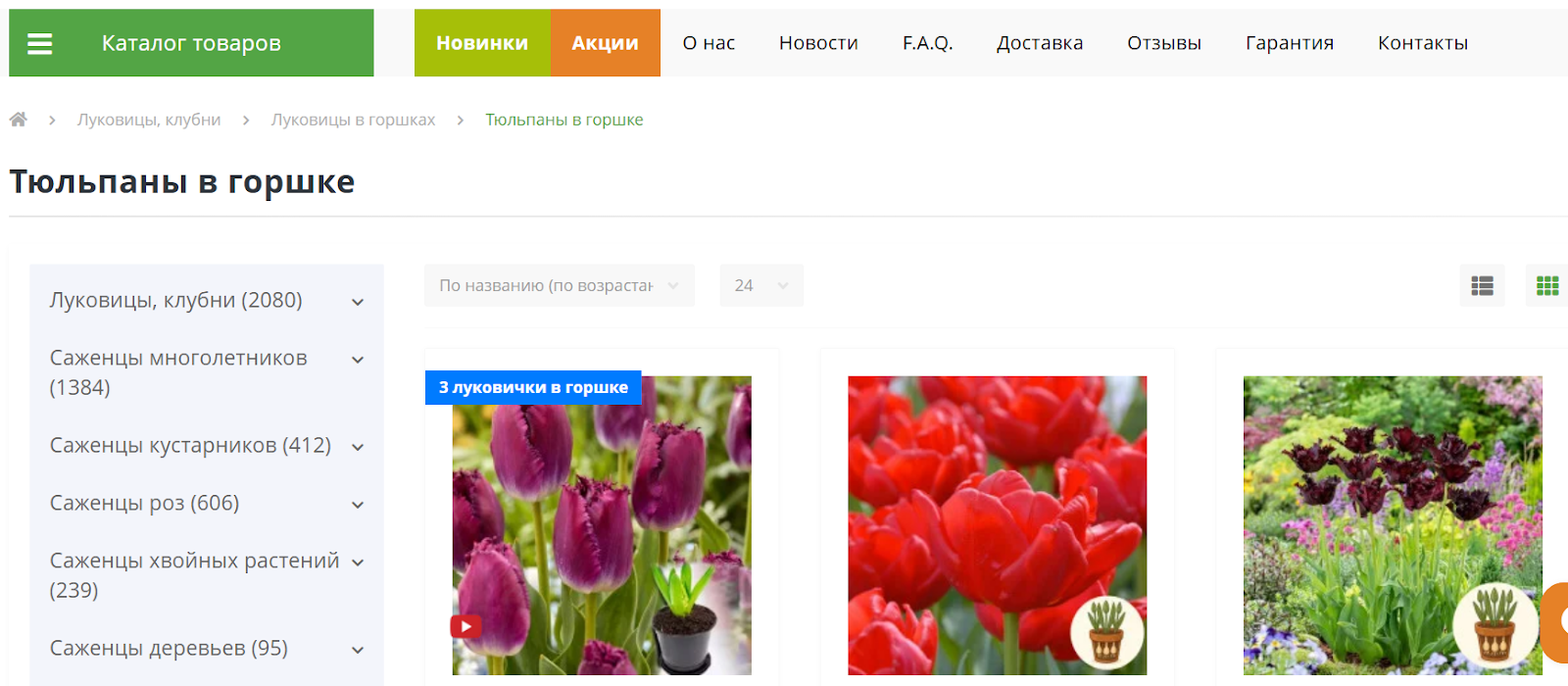Click the pot badge icon on red tulips image

point(1107,631)
